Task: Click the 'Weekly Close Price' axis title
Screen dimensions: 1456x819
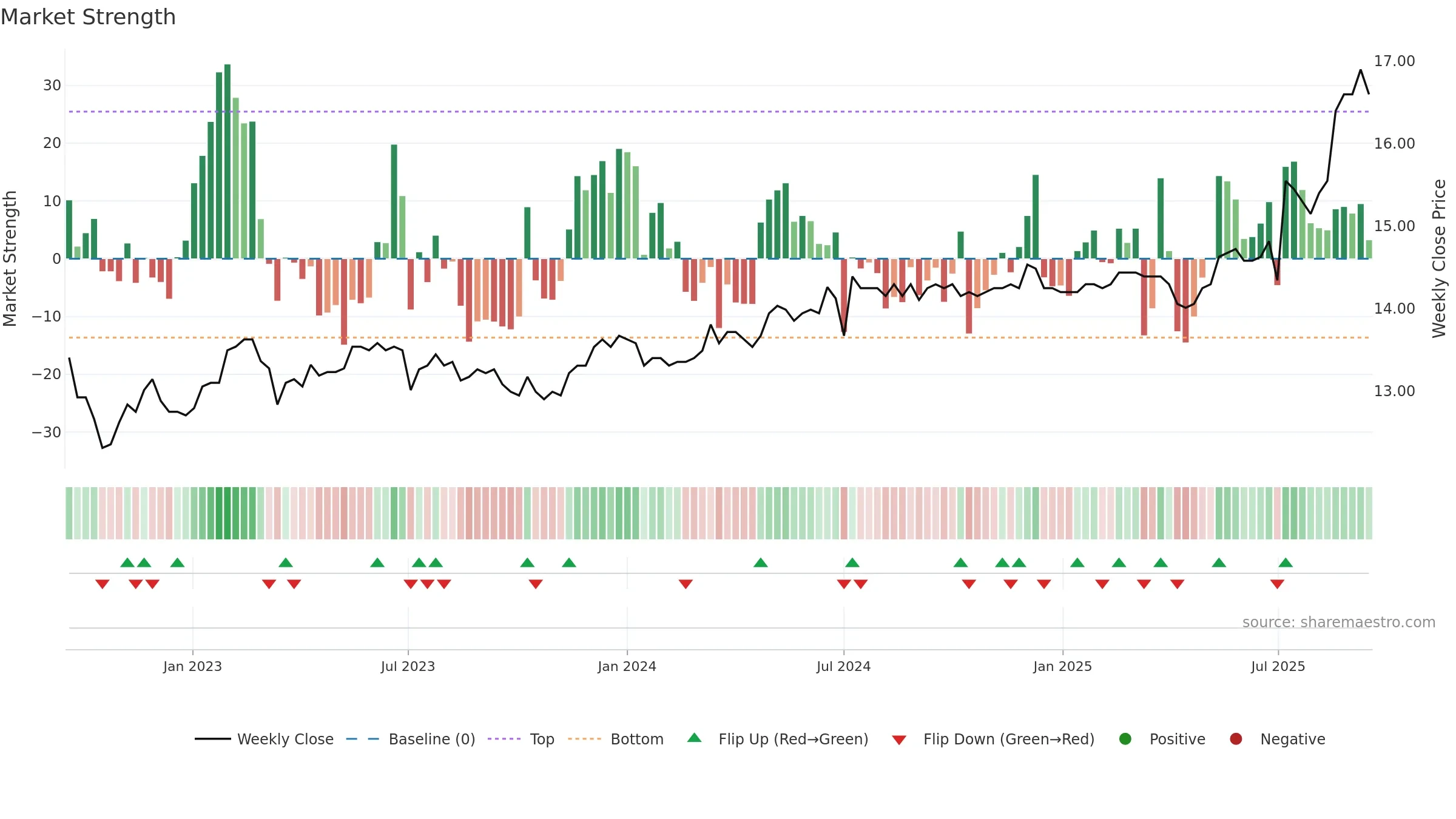Action: pos(1439,258)
